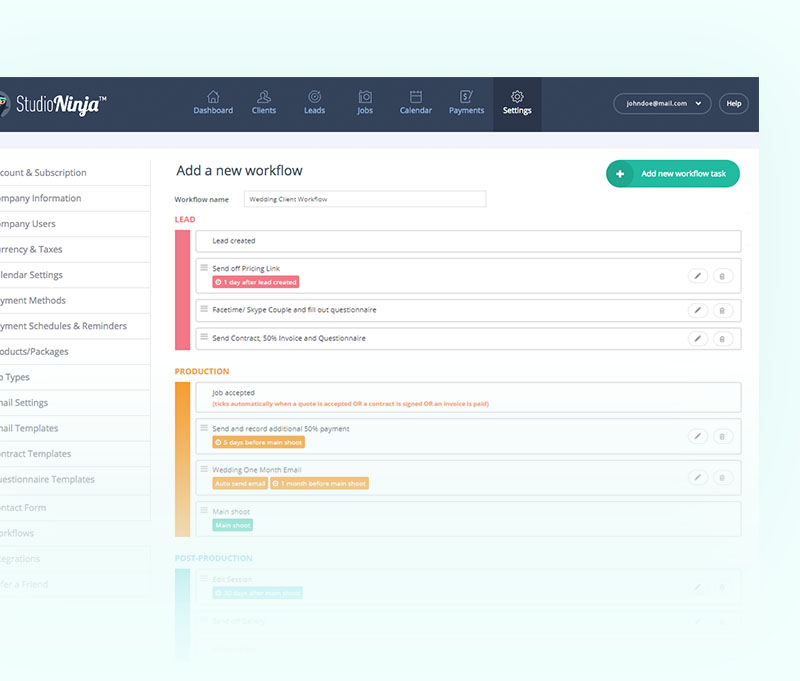Edit the Send Contract, 50% Invoice task
The width and height of the screenshot is (800, 681).
(x=697, y=339)
